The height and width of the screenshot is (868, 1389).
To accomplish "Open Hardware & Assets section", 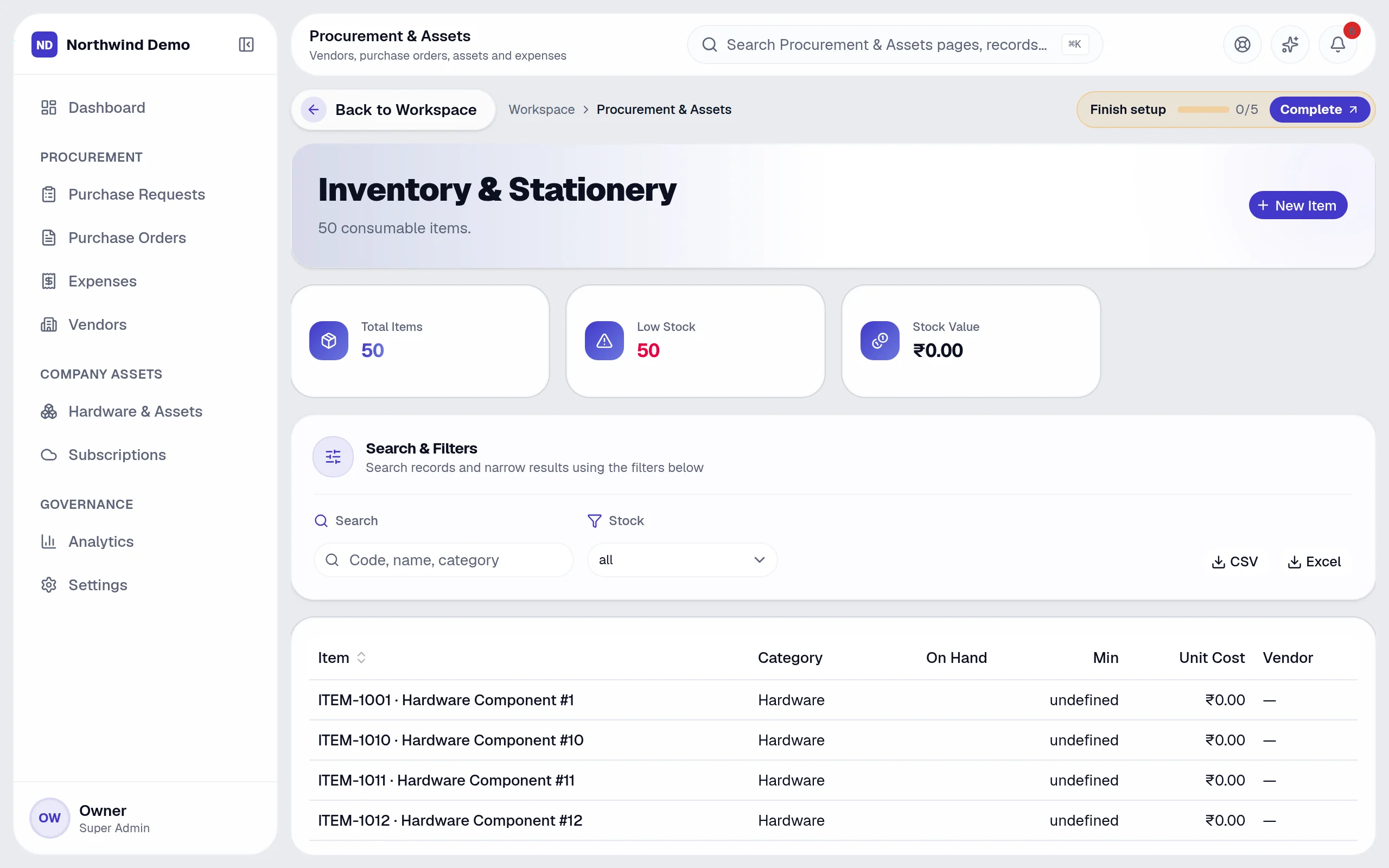I will click(146, 411).
